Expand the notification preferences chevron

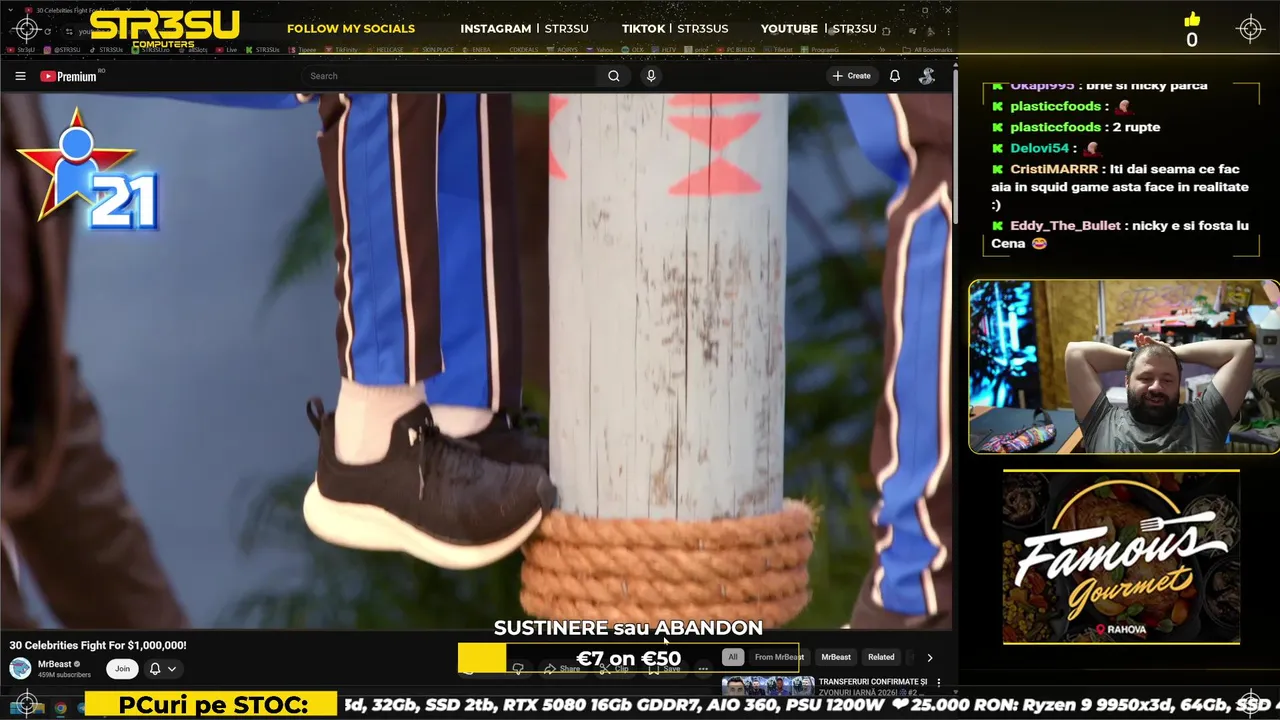point(172,669)
